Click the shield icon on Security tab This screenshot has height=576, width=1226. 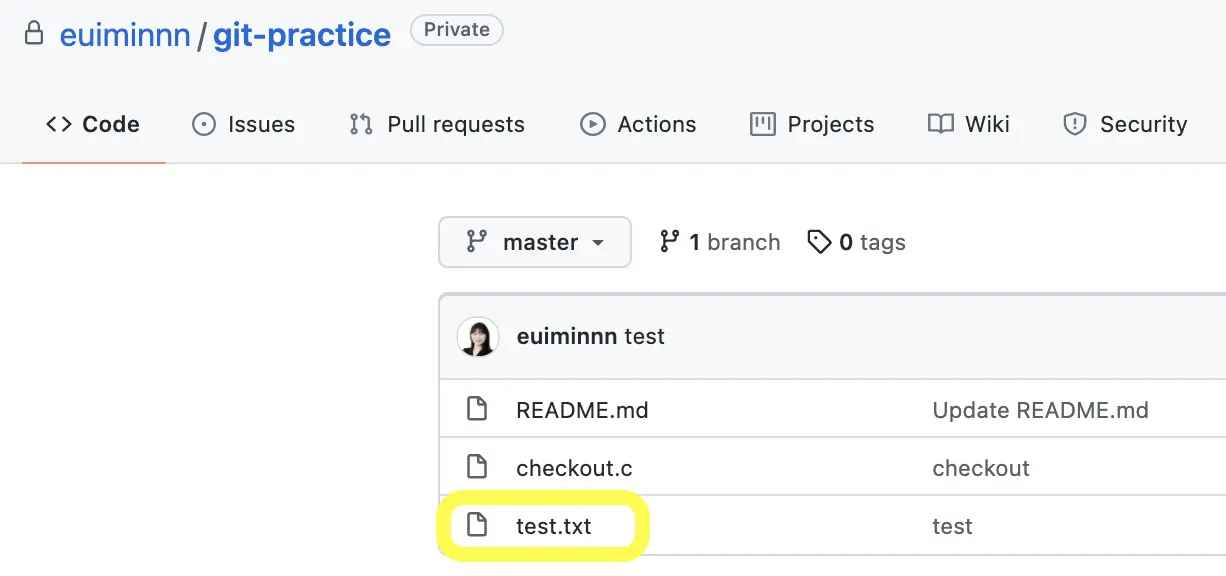pyautogui.click(x=1075, y=124)
